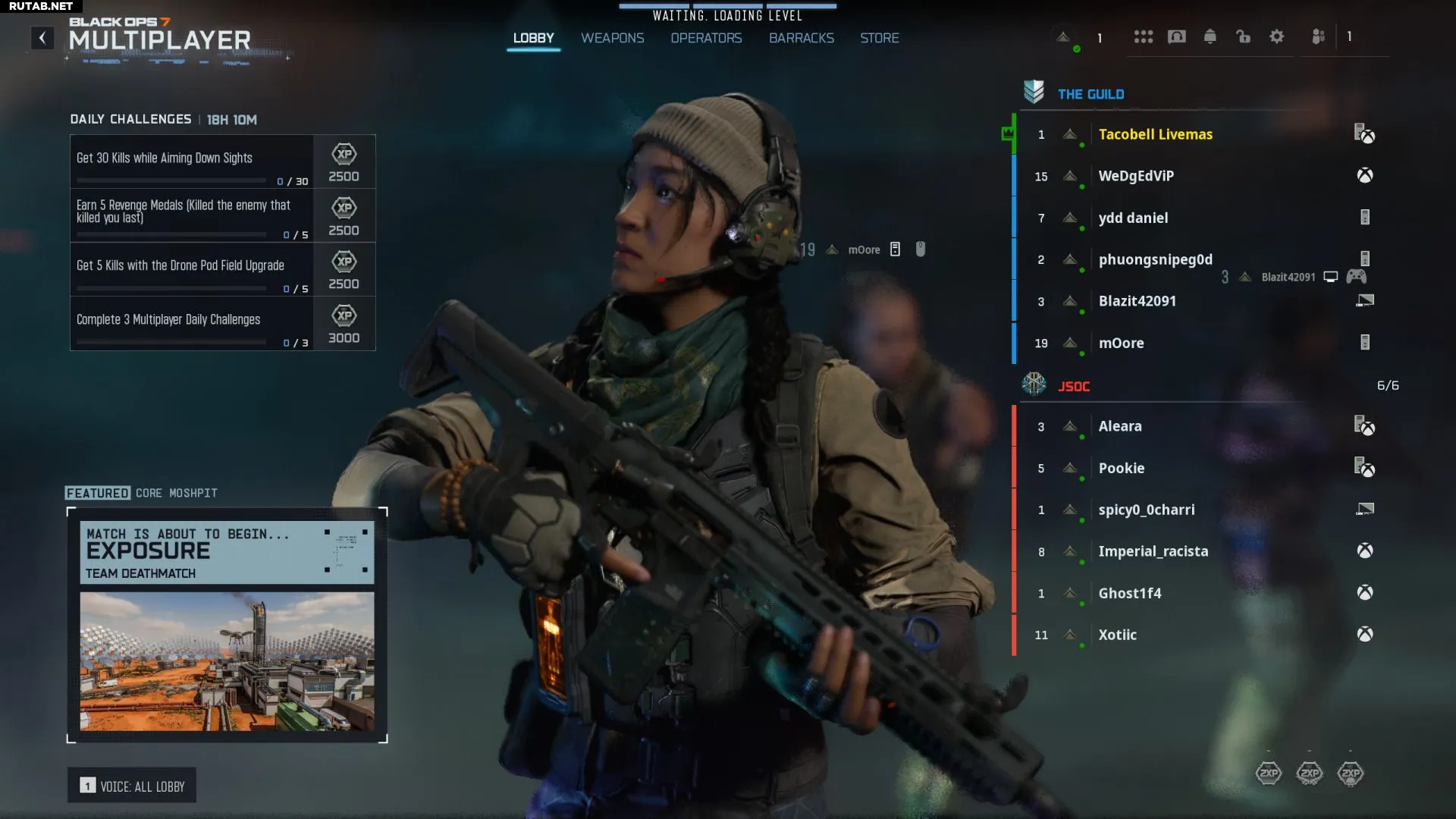Screen dimensions: 1456x819
Task: Select the Exposure map preview thumbnail
Action: pyautogui.click(x=227, y=661)
